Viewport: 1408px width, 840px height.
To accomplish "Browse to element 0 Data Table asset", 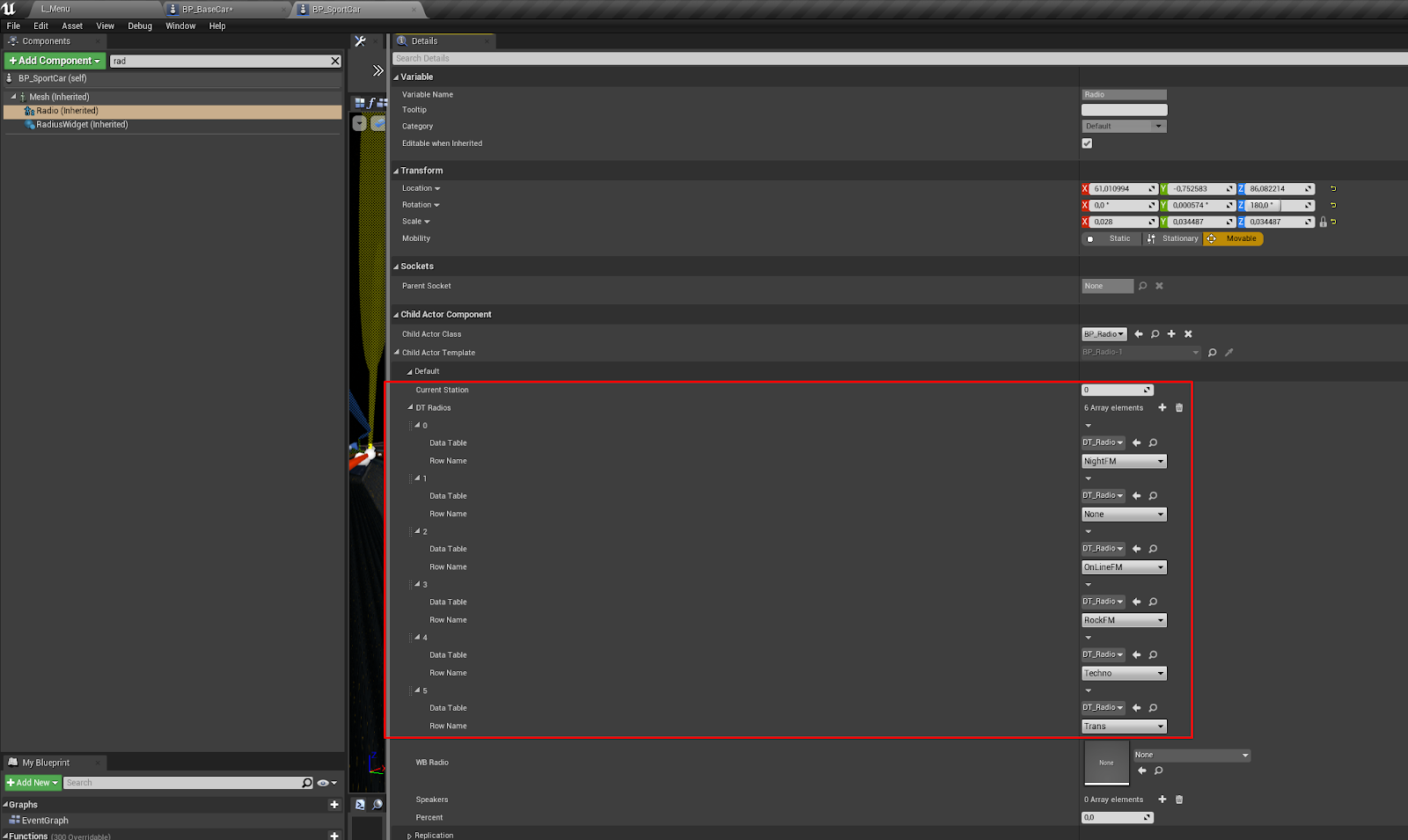I will tap(1153, 442).
